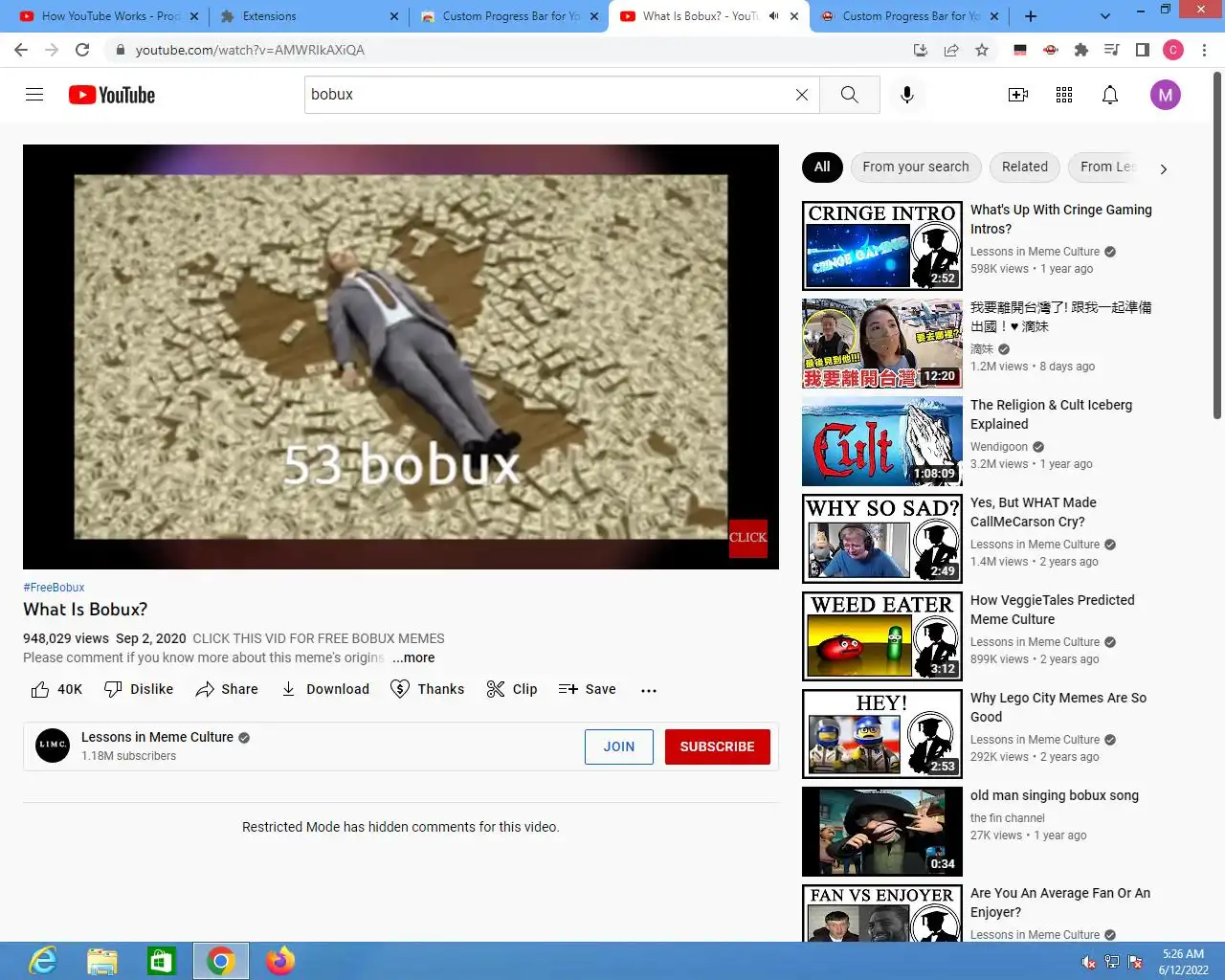Go back in browser history

coord(21,50)
